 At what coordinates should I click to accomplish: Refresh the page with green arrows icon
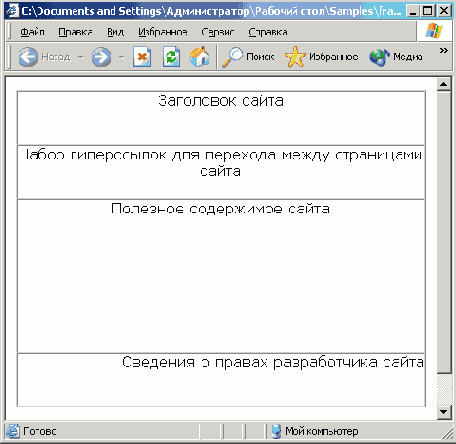(171, 57)
